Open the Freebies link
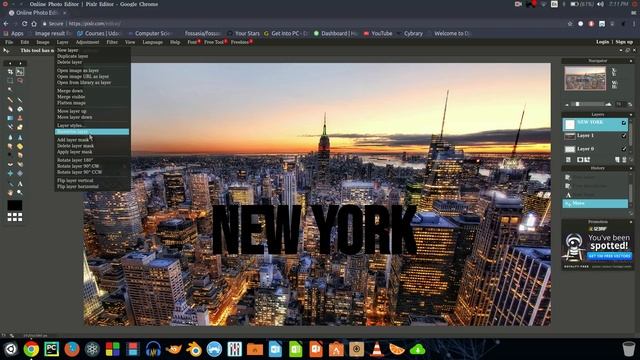640x360 pixels. pos(241,42)
